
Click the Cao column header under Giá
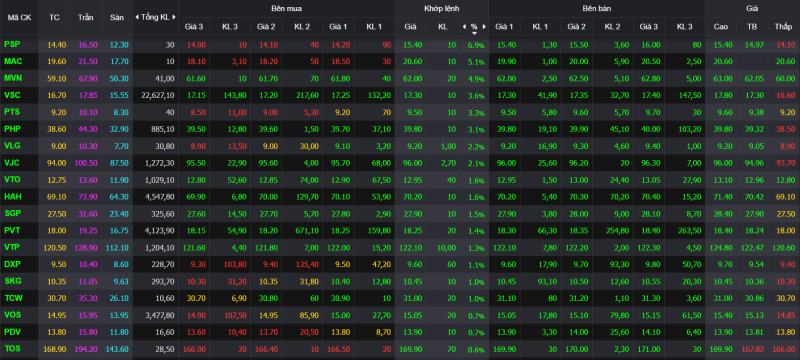click(x=720, y=27)
